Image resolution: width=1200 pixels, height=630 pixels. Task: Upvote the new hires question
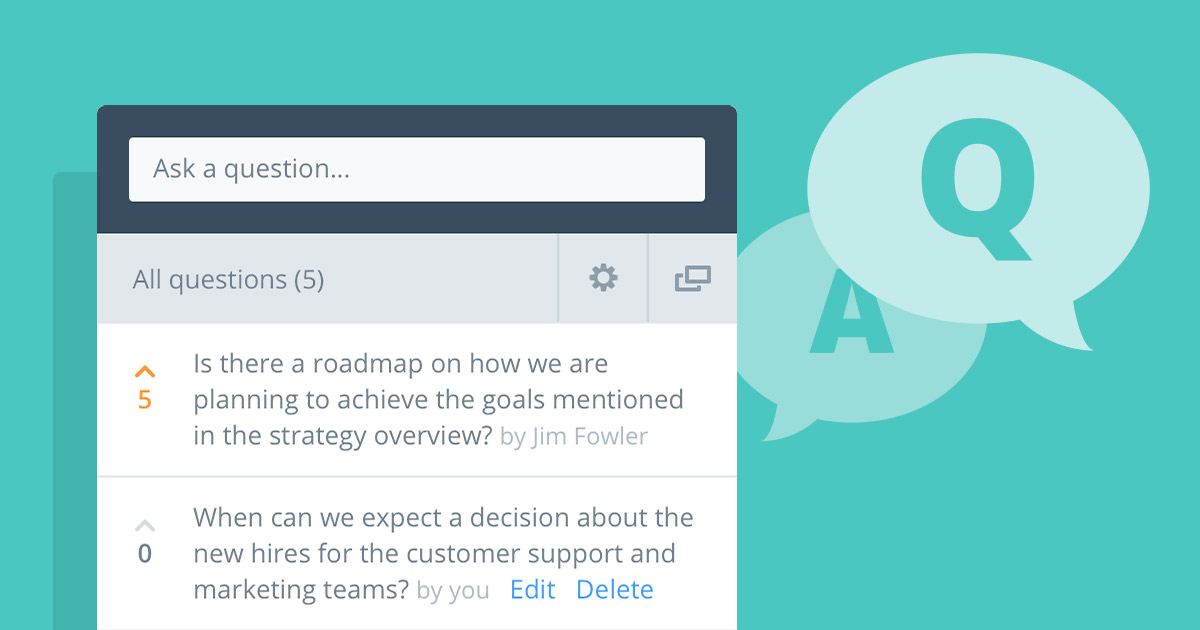(145, 525)
